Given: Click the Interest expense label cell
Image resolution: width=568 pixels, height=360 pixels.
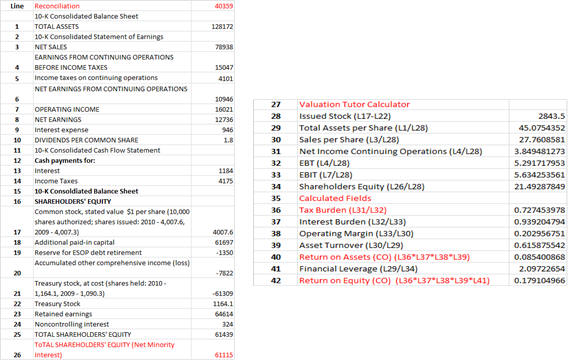Looking at the screenshot, I should (112, 130).
